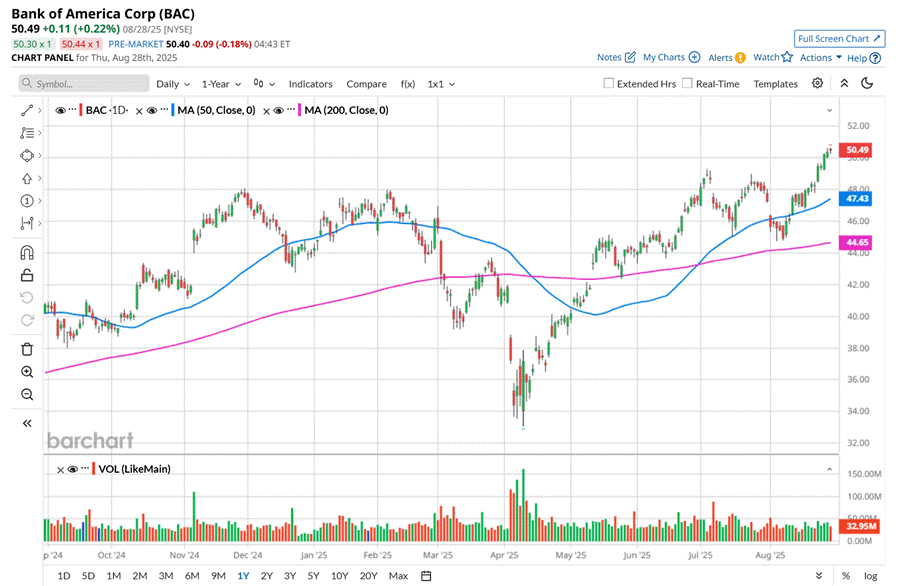
Task: Switch to the 5Y time range
Action: [313, 576]
